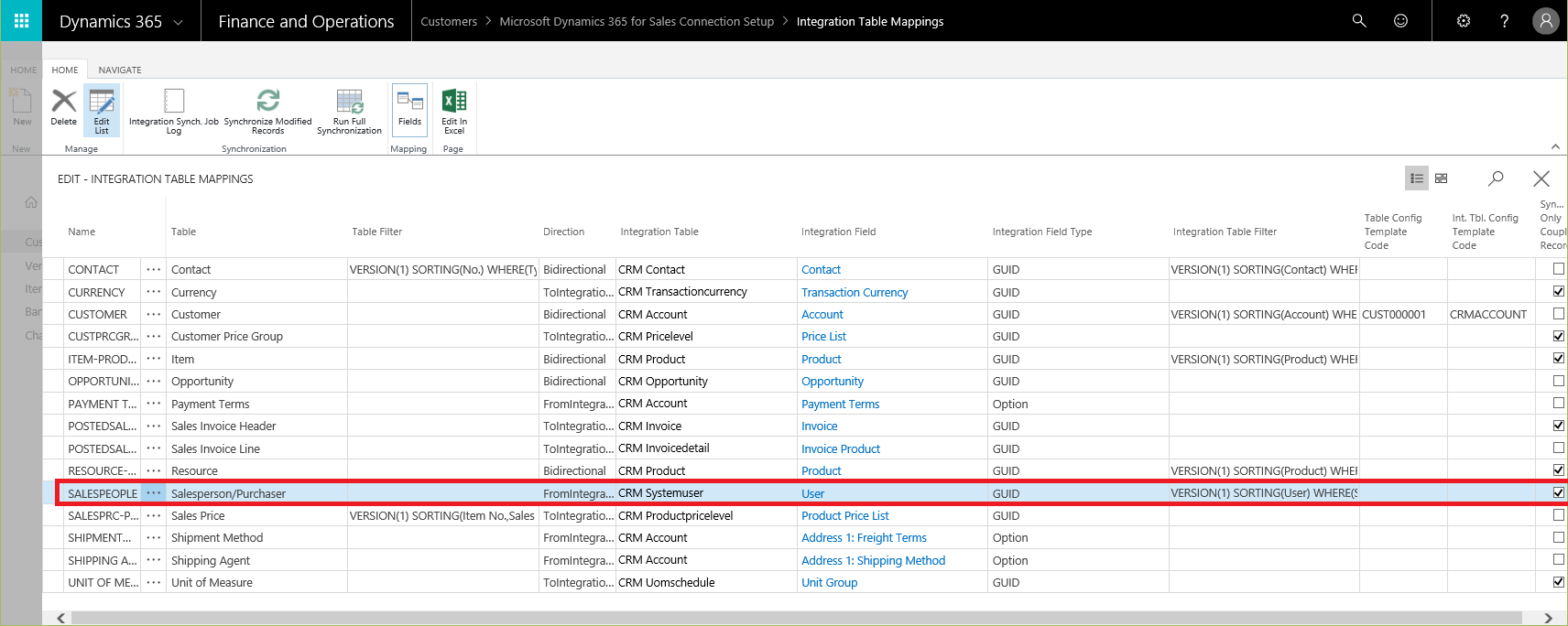Open the Direction cell for SALESPEOPLE row

[x=577, y=493]
